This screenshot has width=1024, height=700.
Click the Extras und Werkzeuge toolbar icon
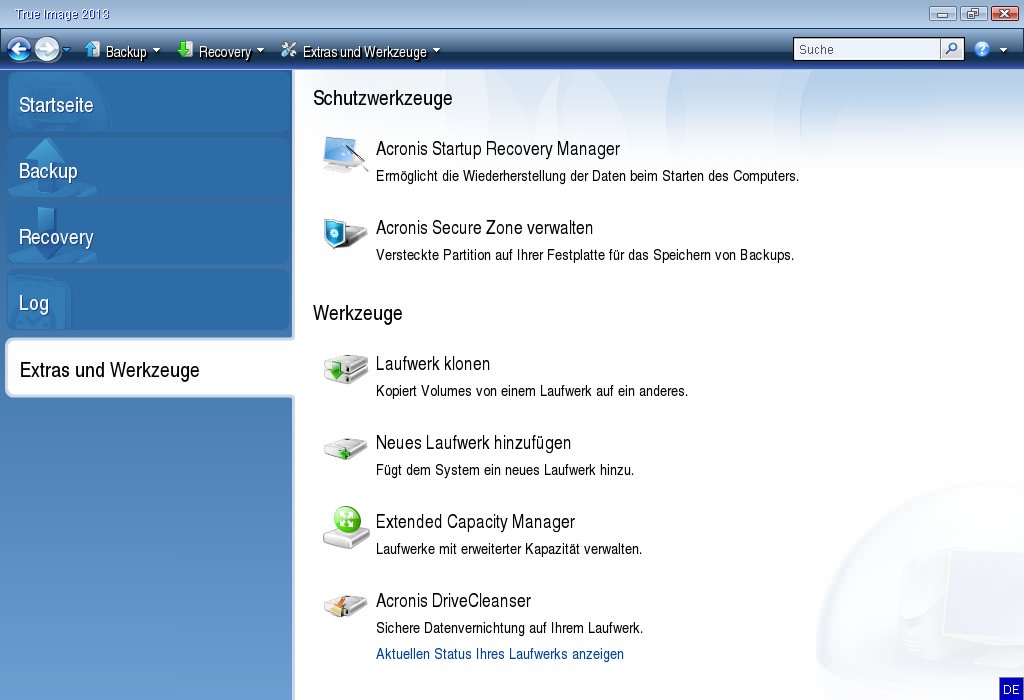pyautogui.click(x=289, y=49)
